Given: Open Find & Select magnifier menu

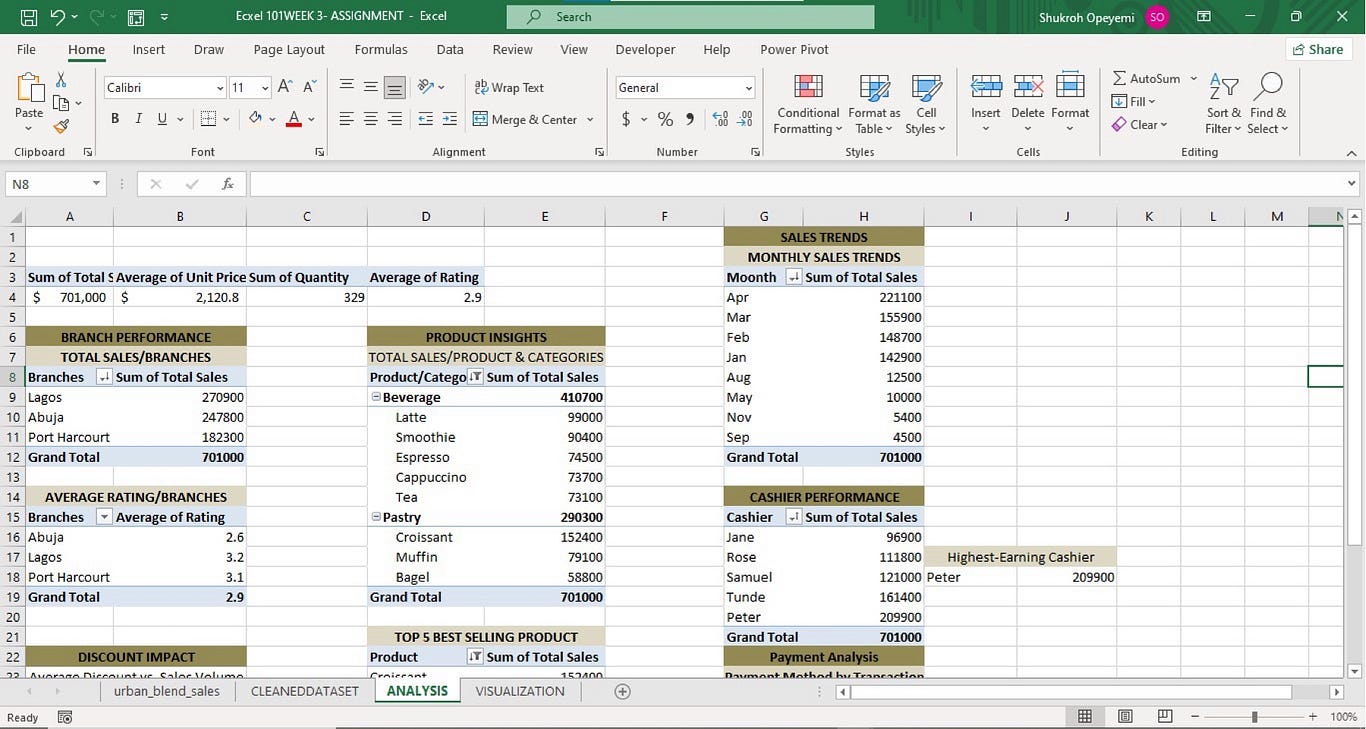Looking at the screenshot, I should point(1268,104).
